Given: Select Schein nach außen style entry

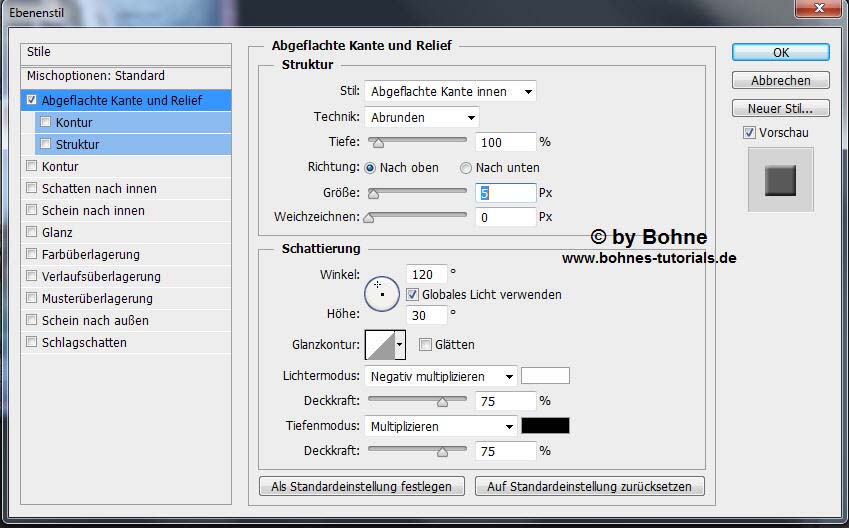Looking at the screenshot, I should tap(95, 321).
